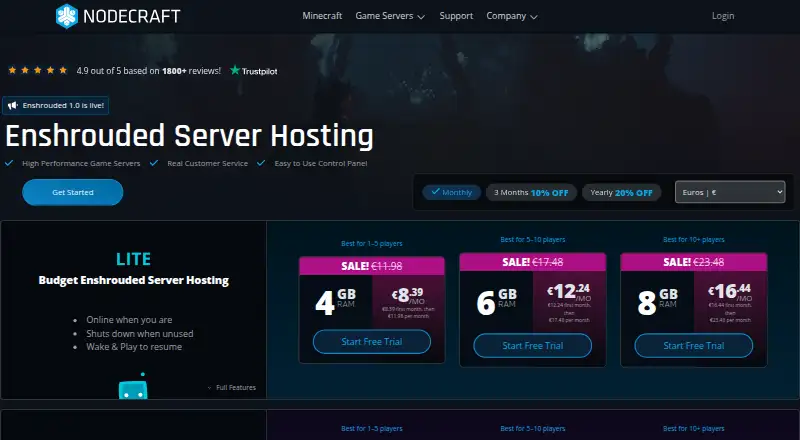The image size is (800, 440).
Task: Click the SALE! €23.48 banner
Action: [694, 262]
